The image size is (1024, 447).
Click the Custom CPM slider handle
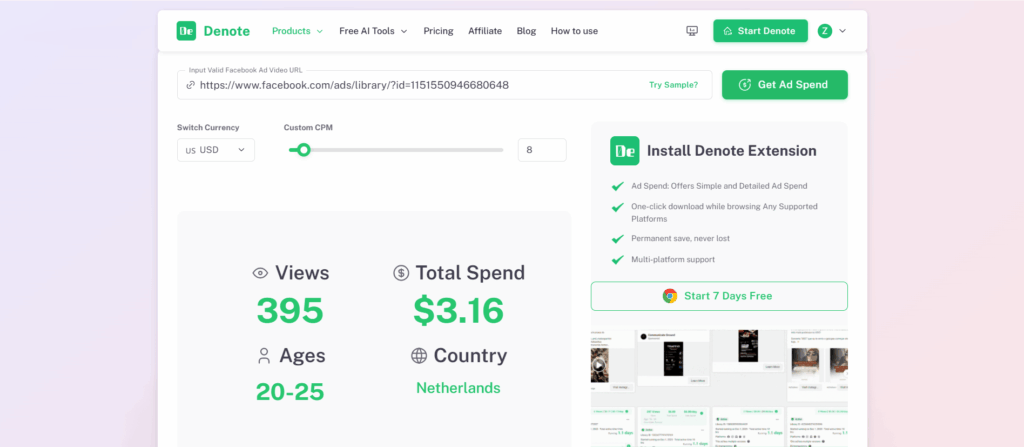[303, 150]
